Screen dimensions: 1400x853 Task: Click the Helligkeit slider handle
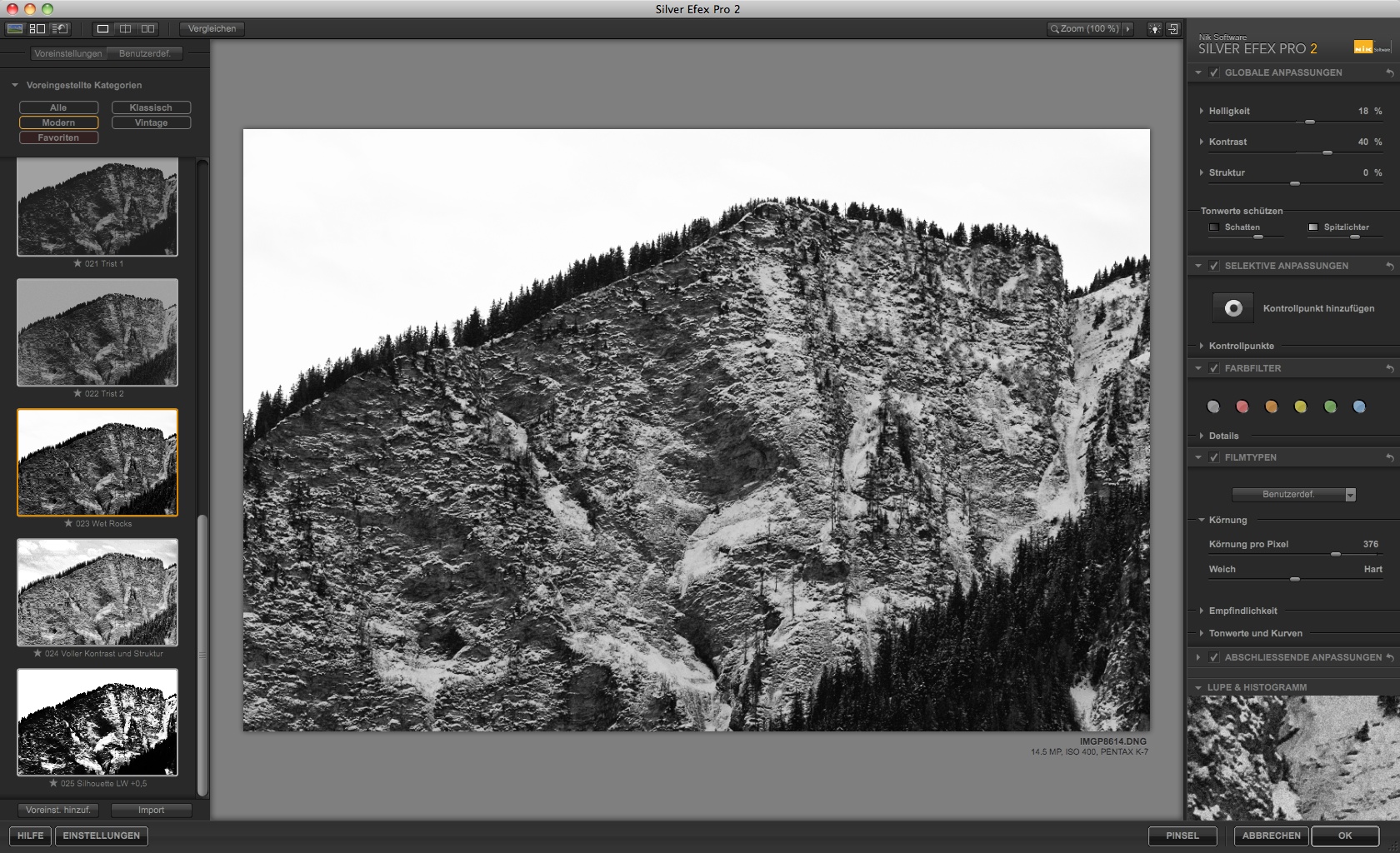1310,122
